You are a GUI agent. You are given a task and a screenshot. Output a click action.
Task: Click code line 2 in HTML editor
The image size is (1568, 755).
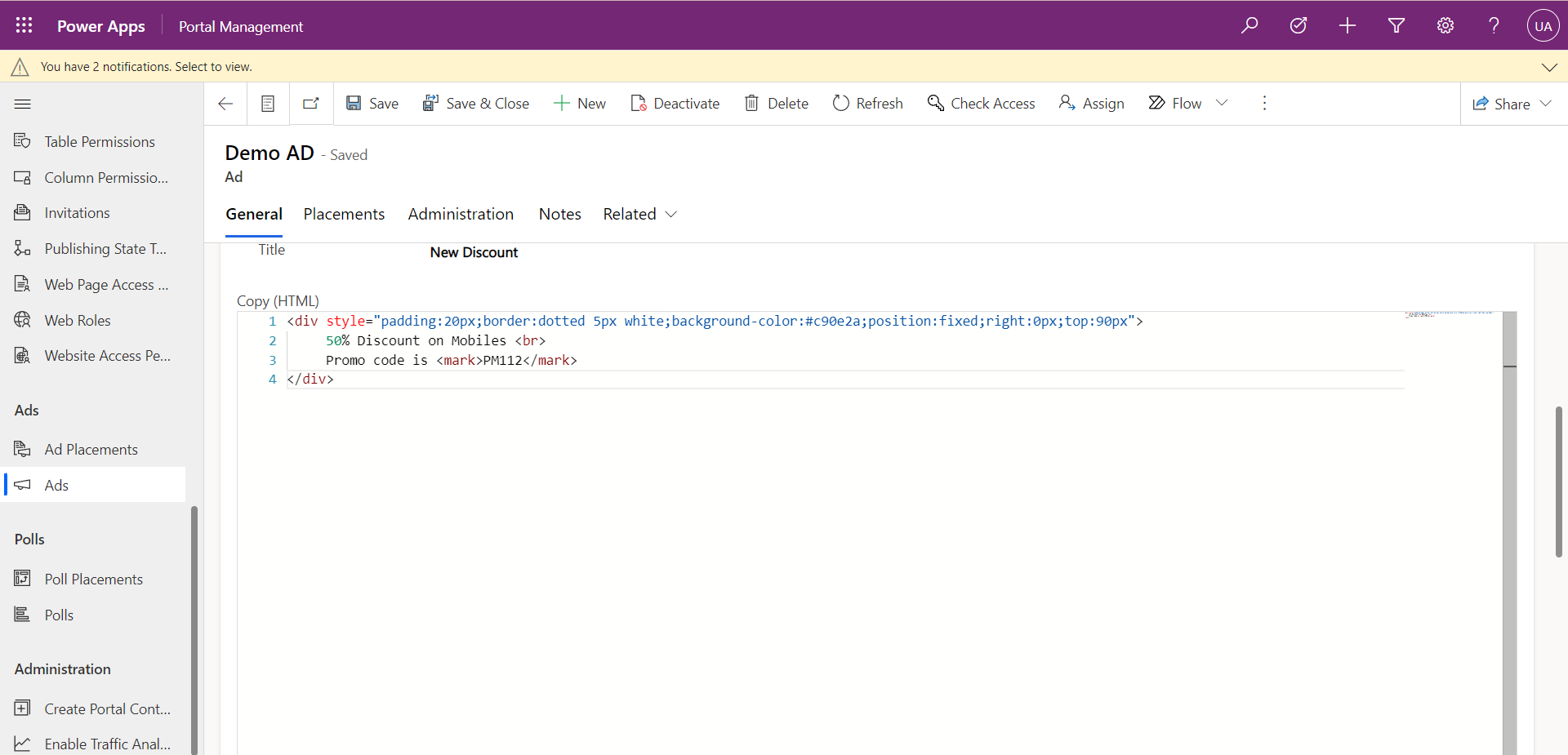tap(435, 340)
